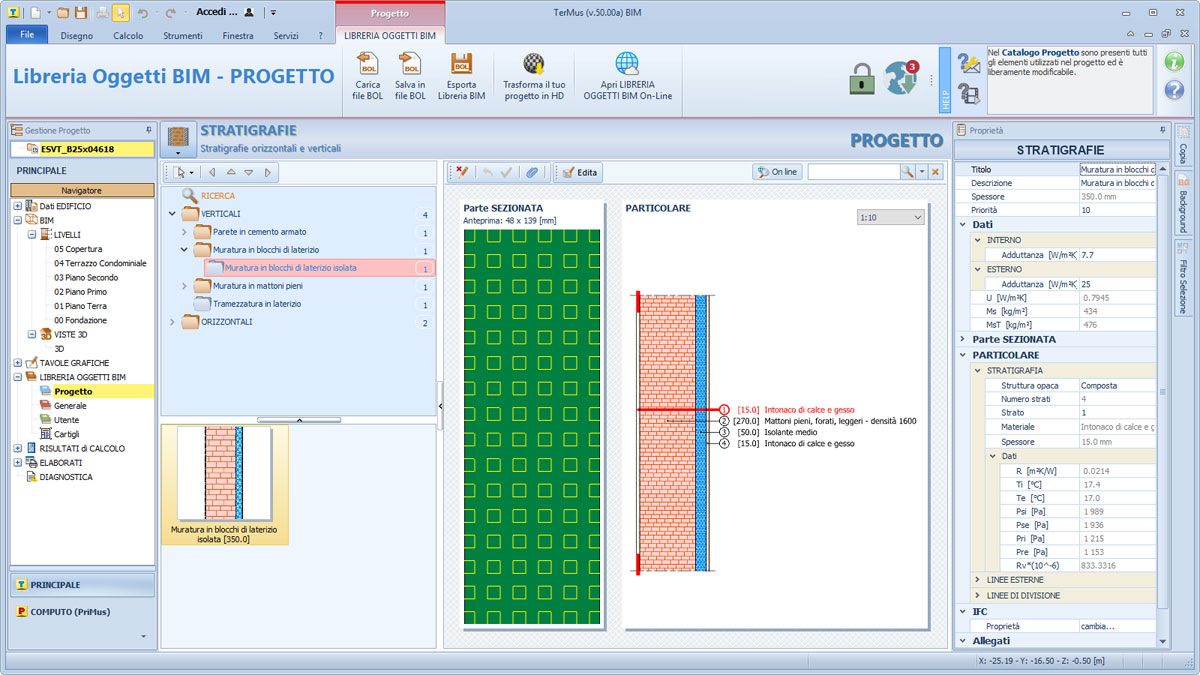Viewport: 1200px width, 675px height.
Task: Click the Navigatore button
Action: (x=82, y=190)
